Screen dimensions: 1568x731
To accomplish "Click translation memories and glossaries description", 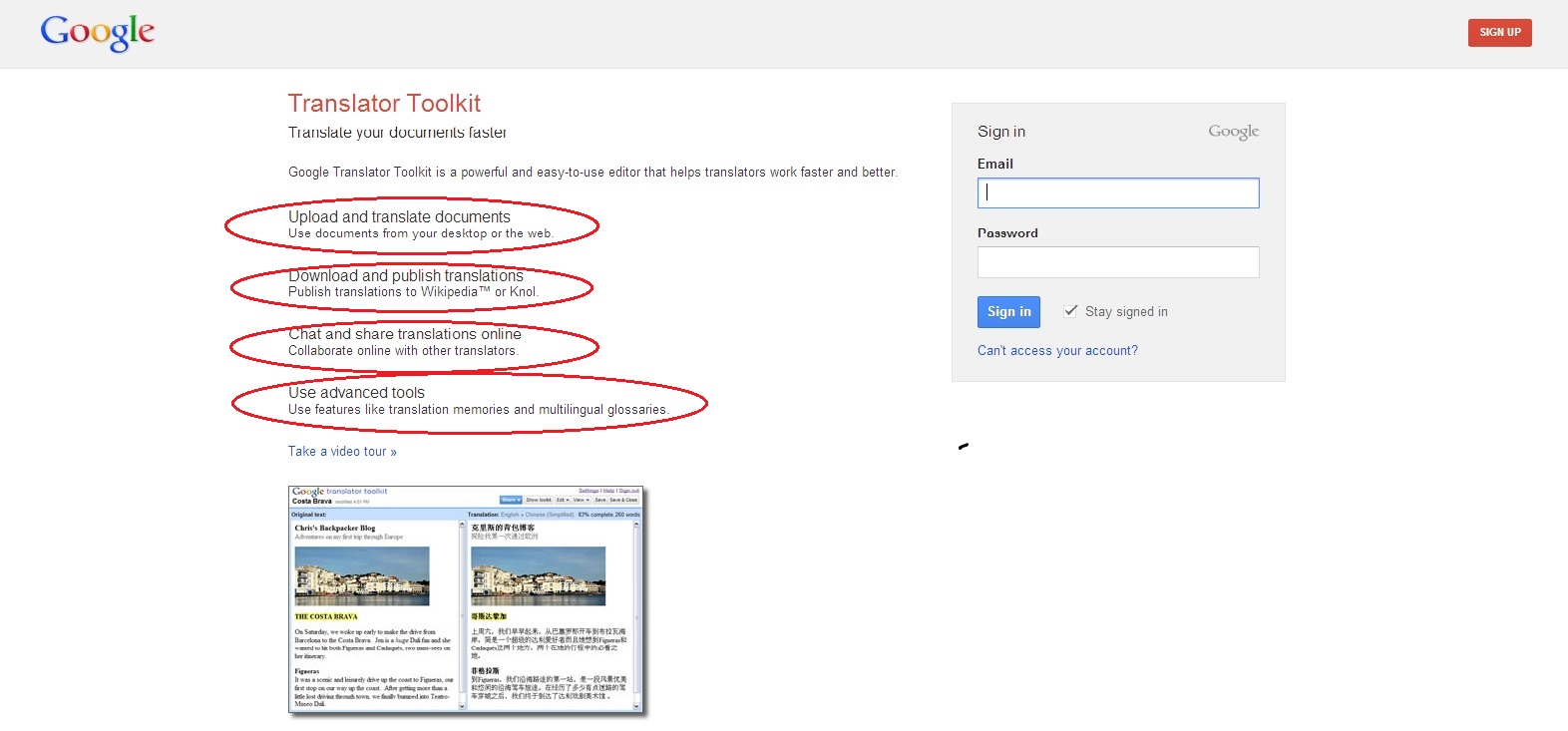I will (479, 410).
